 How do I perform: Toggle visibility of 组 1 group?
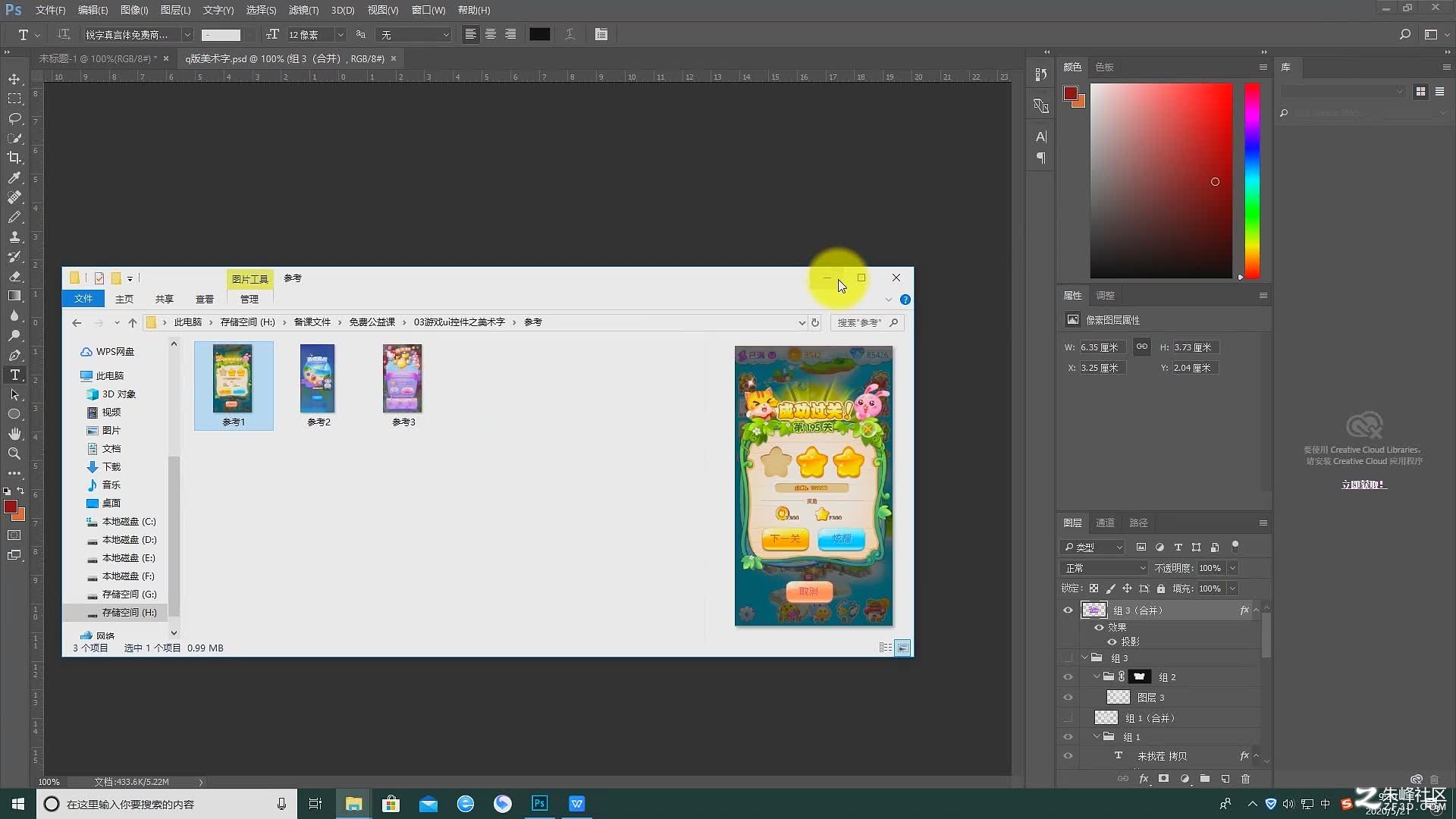point(1068,737)
